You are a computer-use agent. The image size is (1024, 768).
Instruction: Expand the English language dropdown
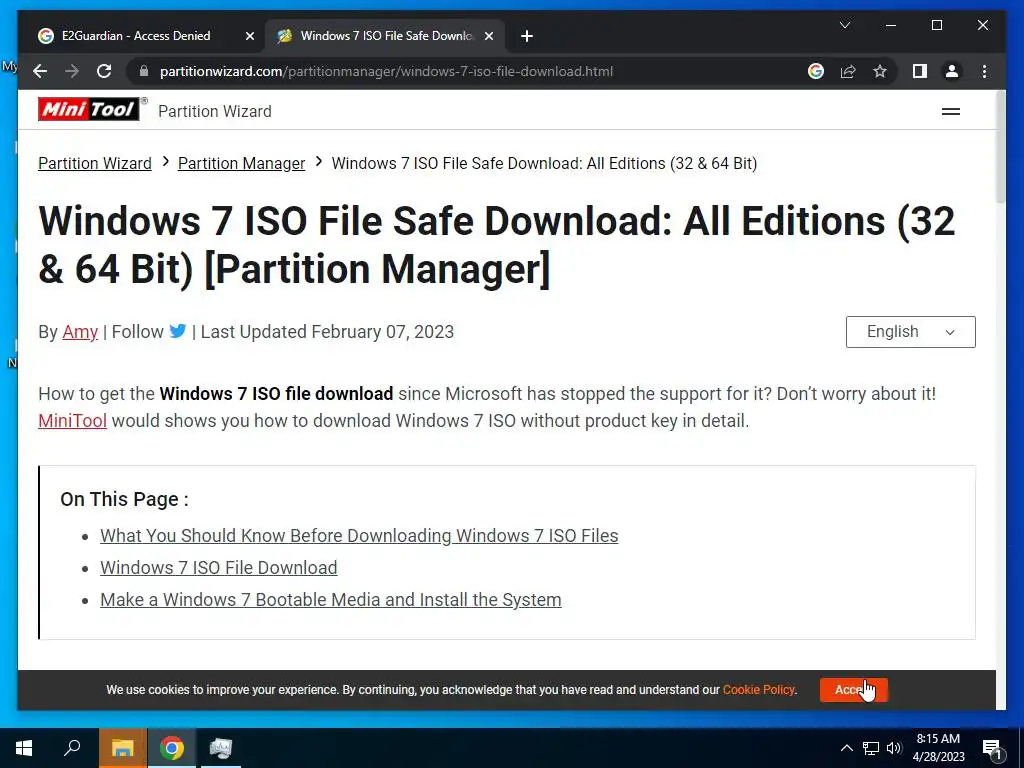click(x=910, y=332)
